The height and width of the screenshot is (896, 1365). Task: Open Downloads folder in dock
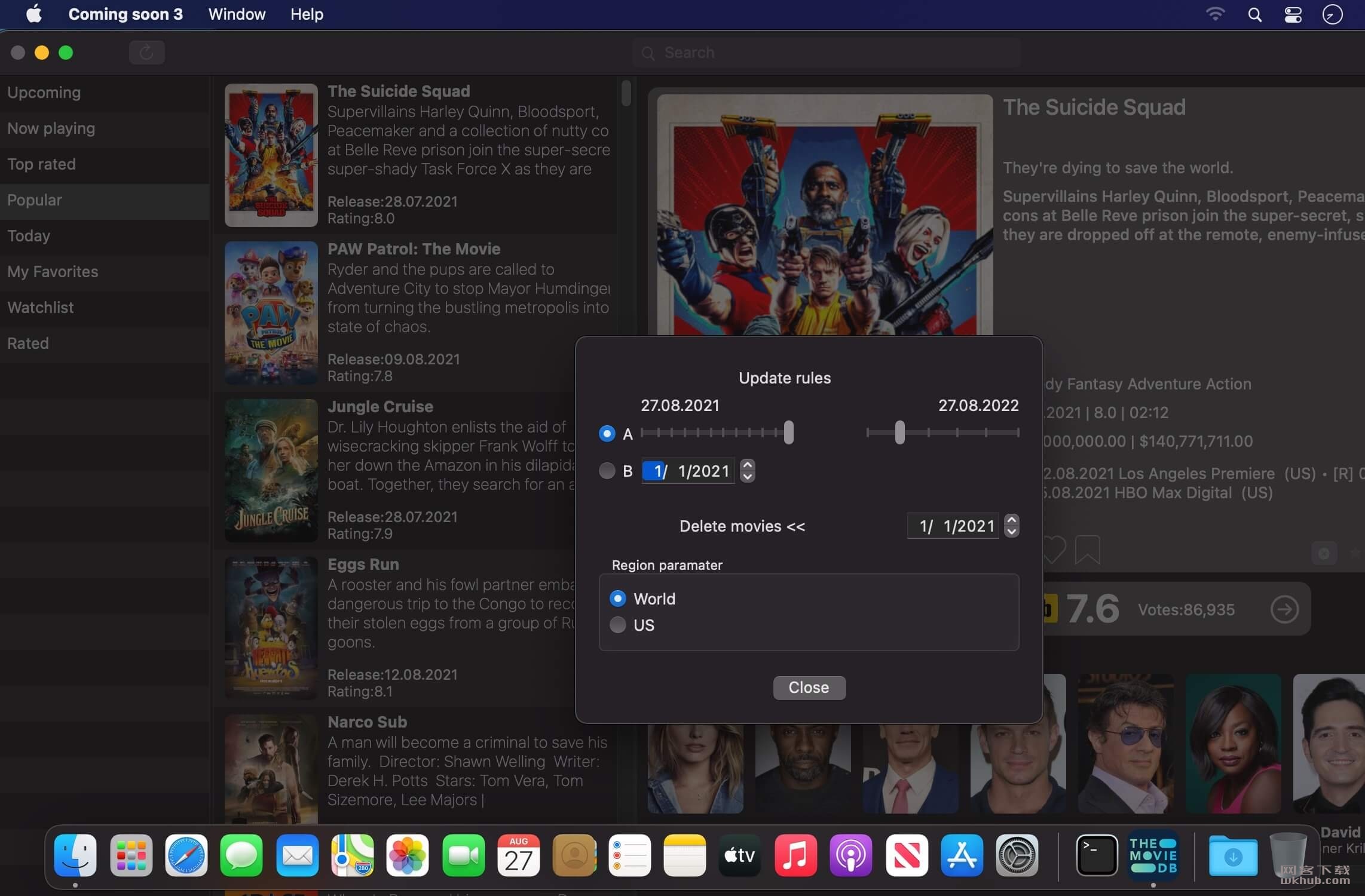tap(1234, 855)
